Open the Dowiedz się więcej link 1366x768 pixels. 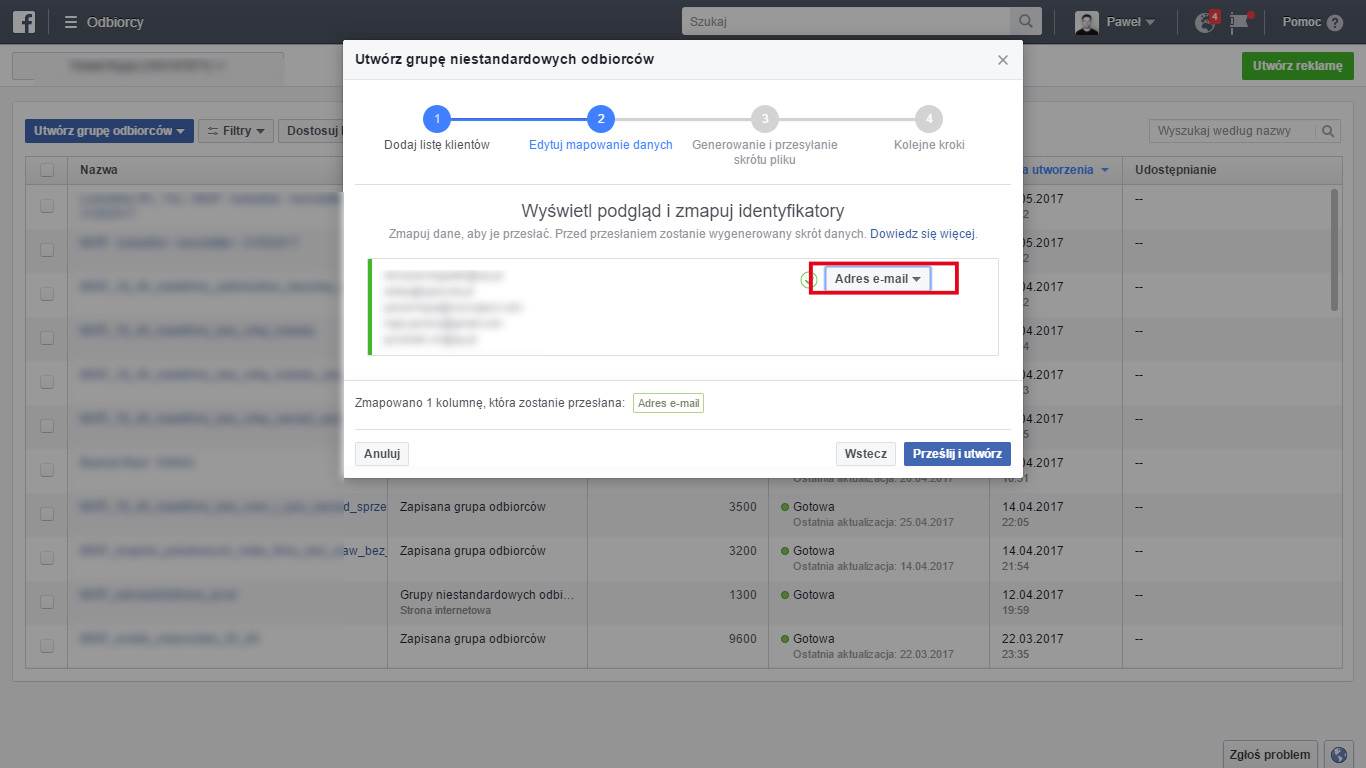[x=922, y=234]
